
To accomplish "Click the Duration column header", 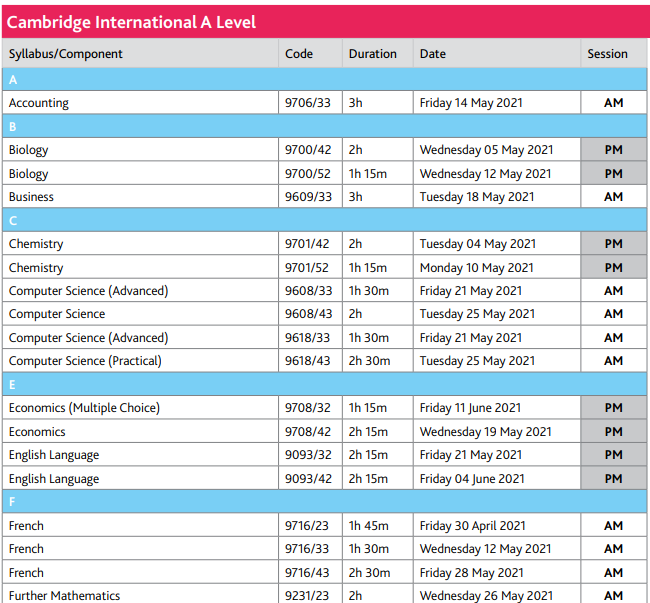I will click(372, 54).
